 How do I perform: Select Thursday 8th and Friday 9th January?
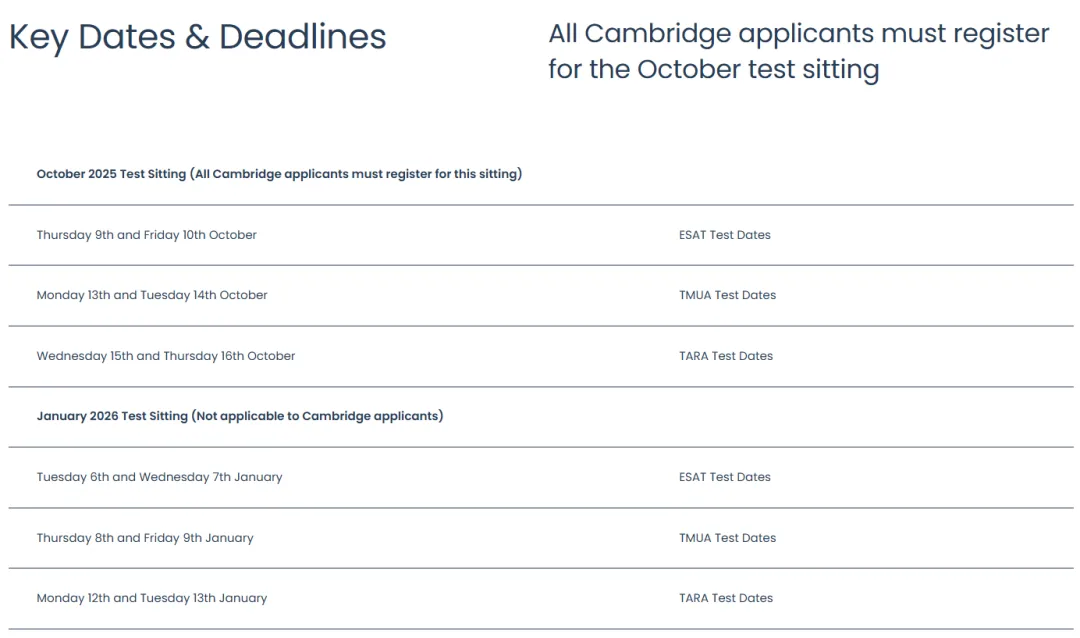tap(145, 538)
